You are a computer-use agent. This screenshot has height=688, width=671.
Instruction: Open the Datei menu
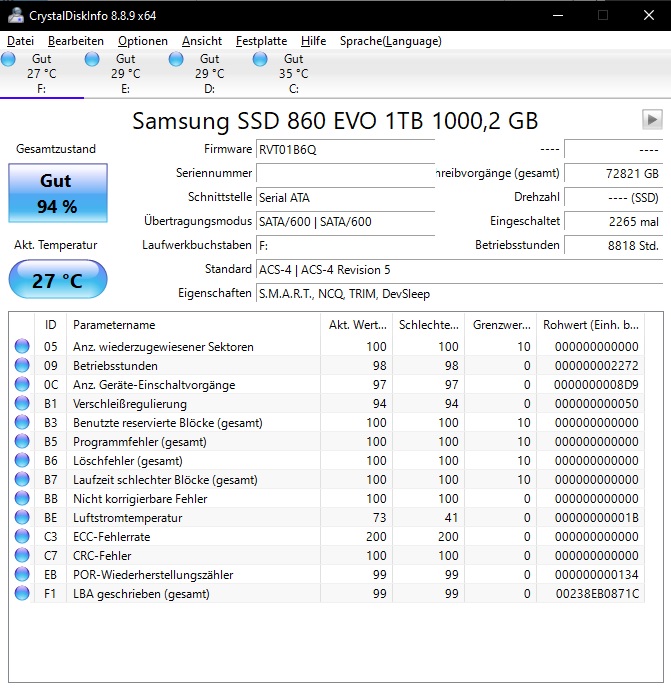20,41
